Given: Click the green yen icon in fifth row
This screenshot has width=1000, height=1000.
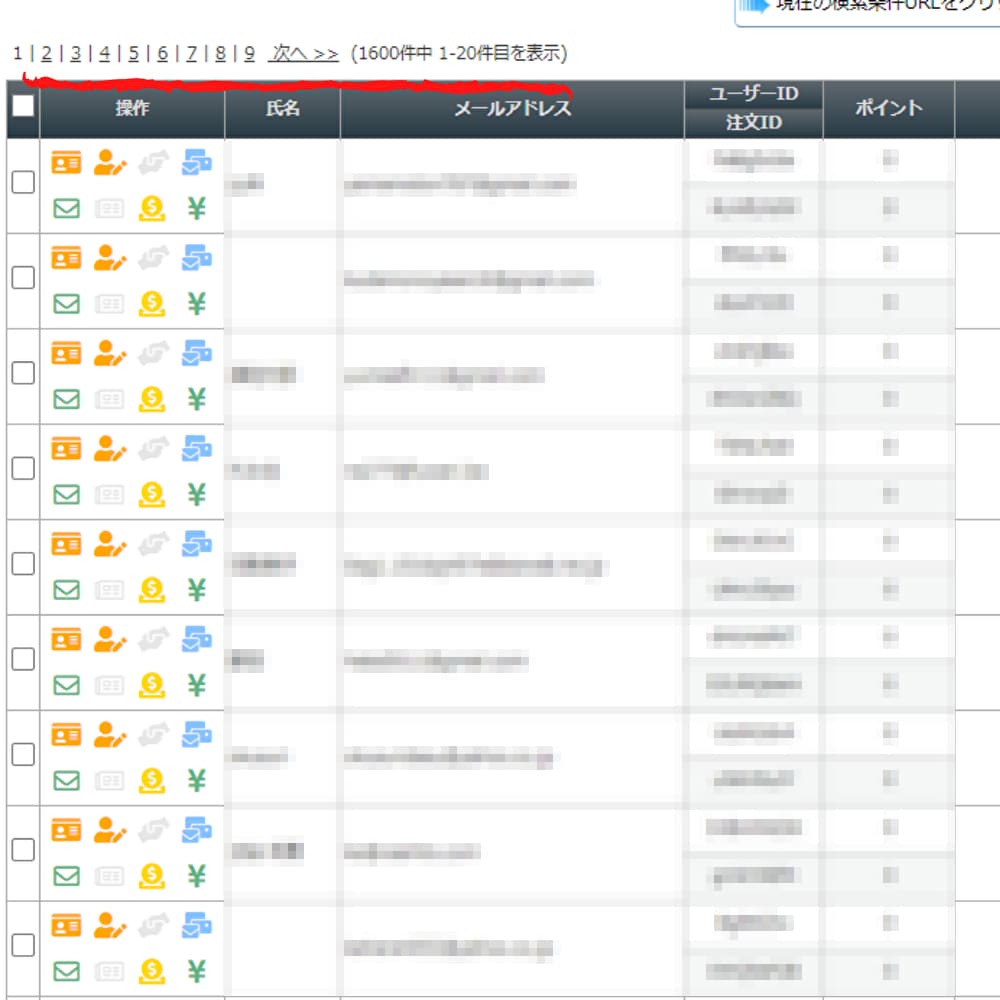Looking at the screenshot, I should click(196, 589).
